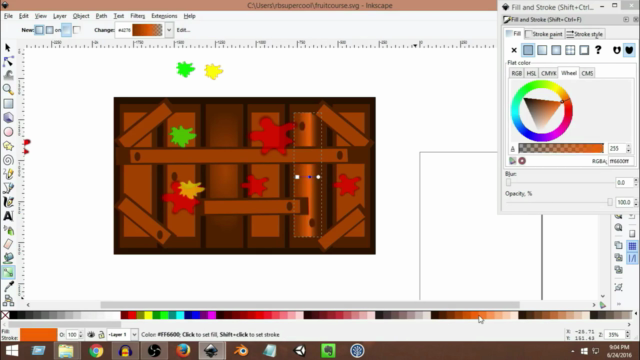Open the Filters menu
This screenshot has width=640, height=360.
(x=138, y=16)
